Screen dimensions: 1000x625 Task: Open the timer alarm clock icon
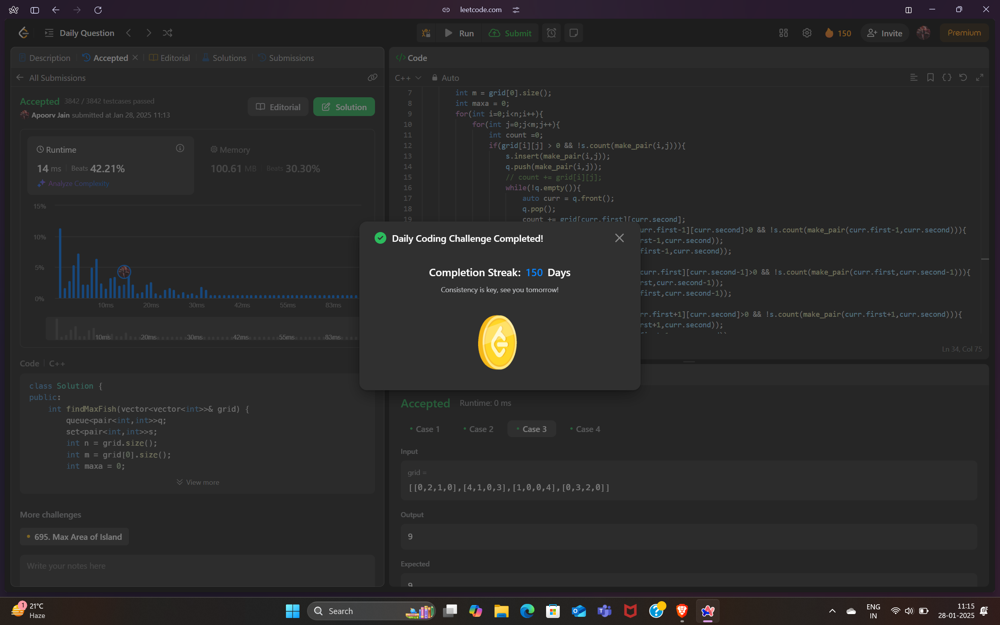point(551,33)
